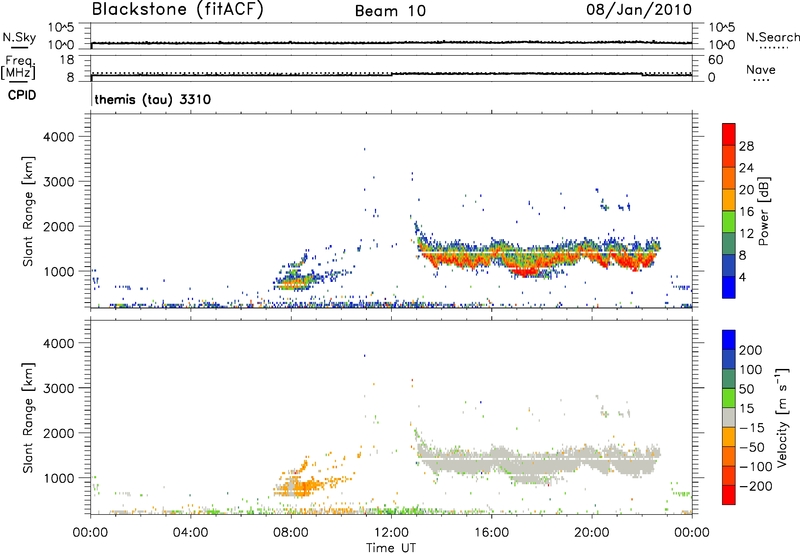Click the '200' tick on the velocity scale

click(x=751, y=350)
